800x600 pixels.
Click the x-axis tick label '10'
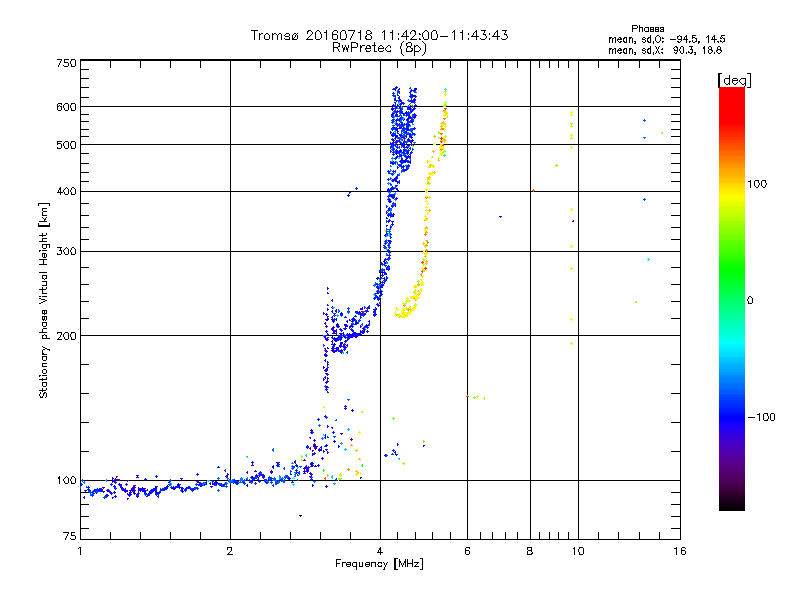coord(578,551)
